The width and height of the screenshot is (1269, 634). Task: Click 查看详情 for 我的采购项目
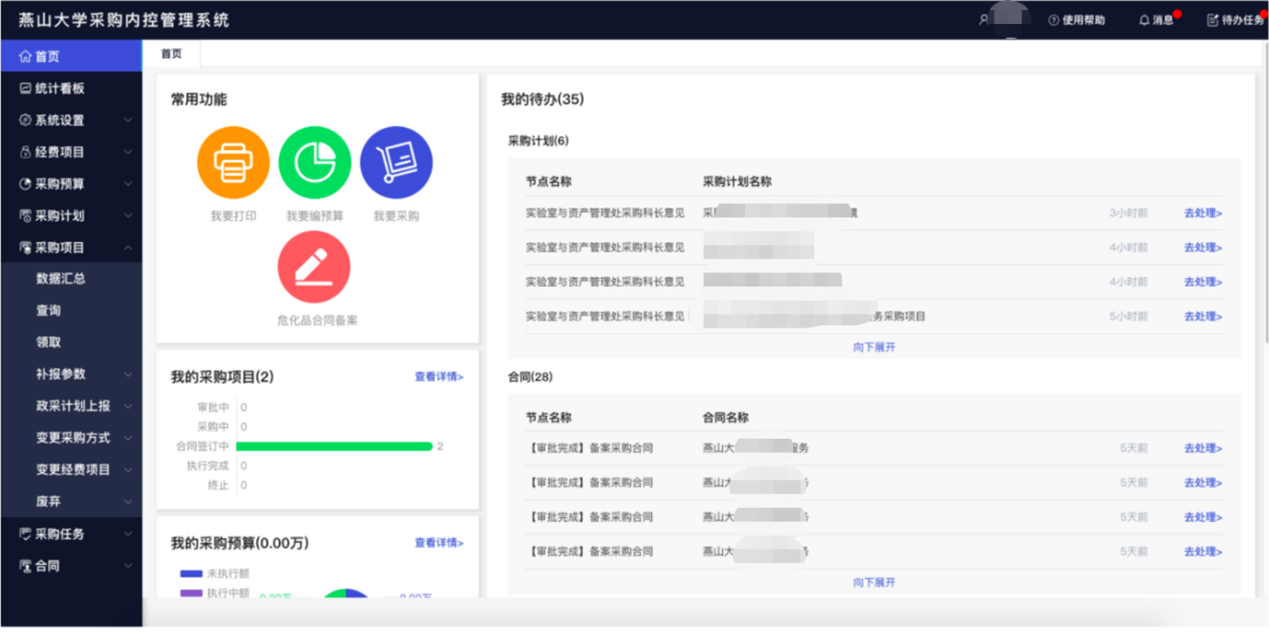(439, 377)
